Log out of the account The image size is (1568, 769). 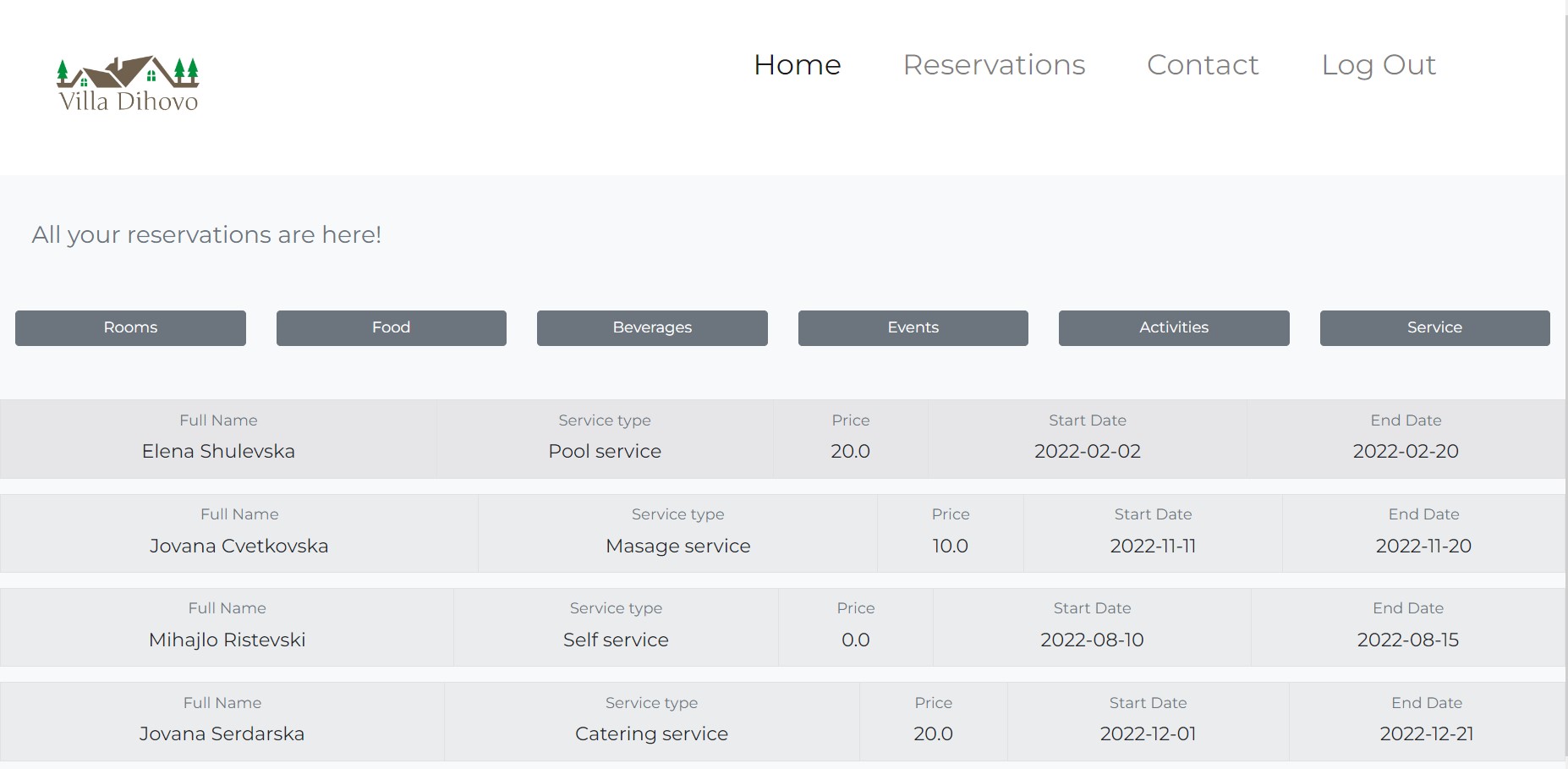(1378, 65)
